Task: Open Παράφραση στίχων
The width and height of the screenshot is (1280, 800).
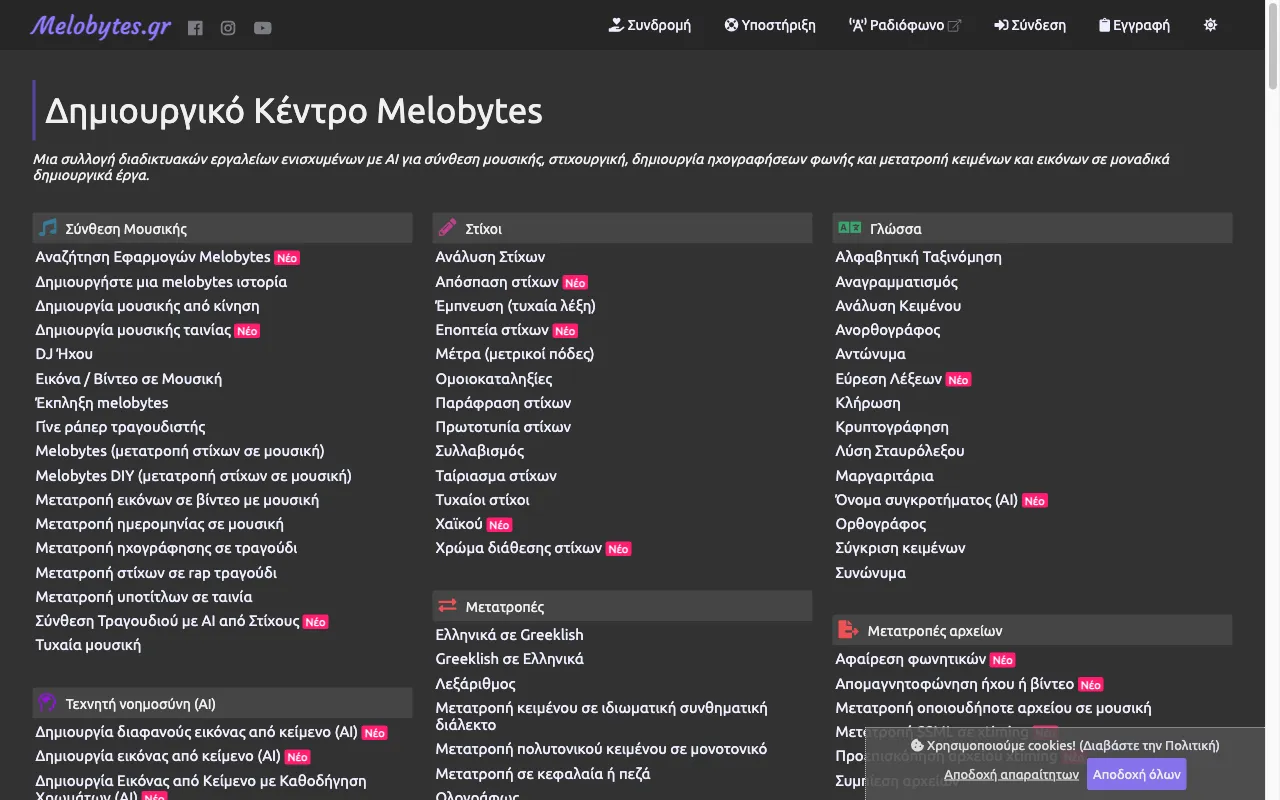Action: coord(503,403)
